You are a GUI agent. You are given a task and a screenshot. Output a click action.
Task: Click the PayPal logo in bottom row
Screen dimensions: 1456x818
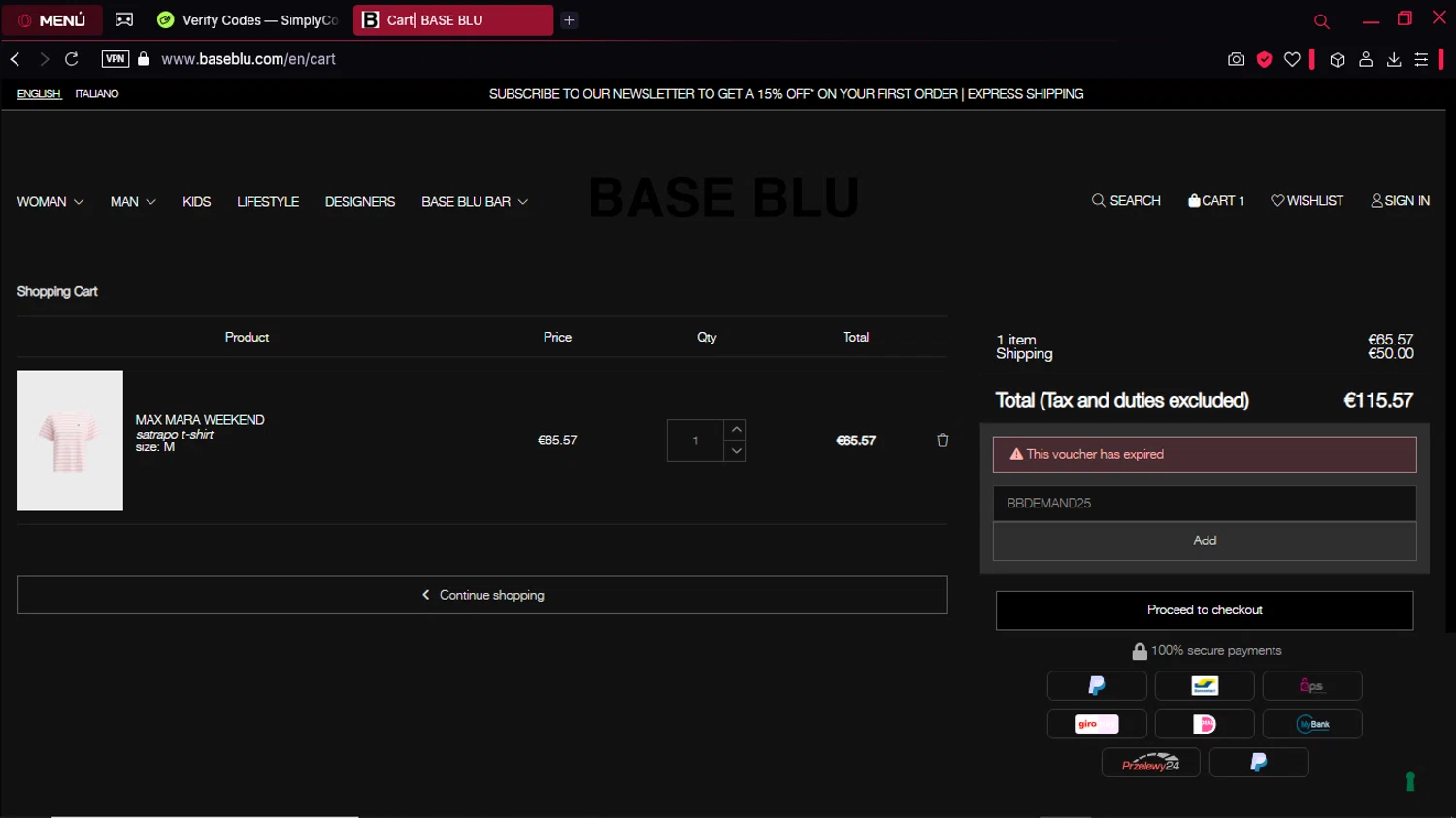pos(1259,763)
